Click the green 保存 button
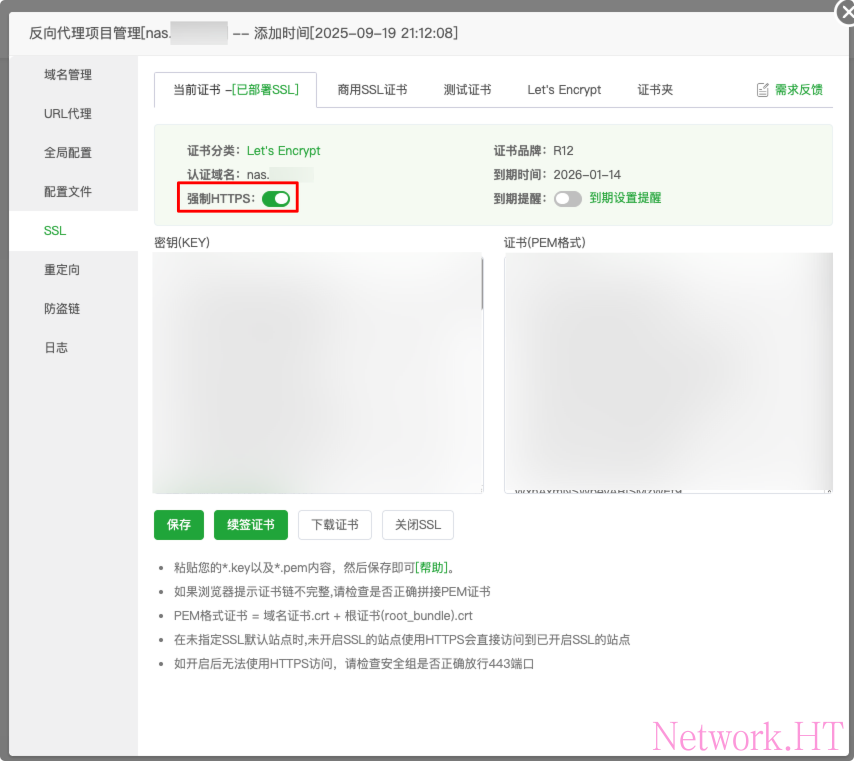 (179, 525)
